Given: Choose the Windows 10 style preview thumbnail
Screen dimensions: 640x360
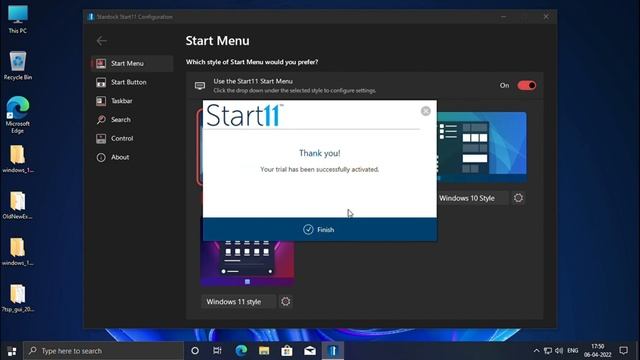Looking at the screenshot, I should point(482,147).
